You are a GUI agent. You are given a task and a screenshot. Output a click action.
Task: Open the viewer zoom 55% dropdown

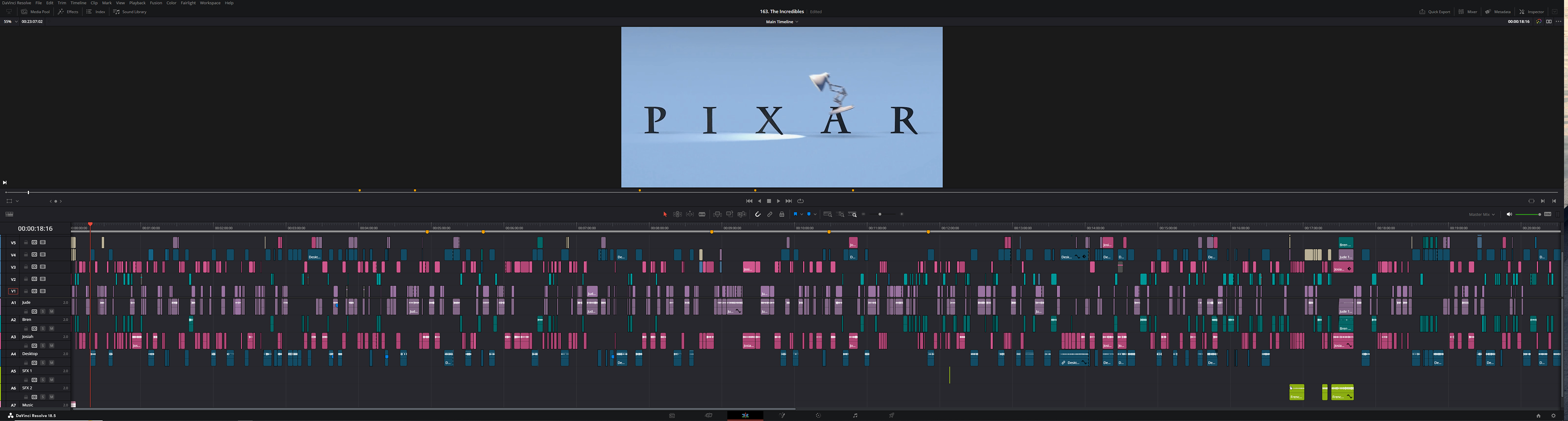point(10,21)
